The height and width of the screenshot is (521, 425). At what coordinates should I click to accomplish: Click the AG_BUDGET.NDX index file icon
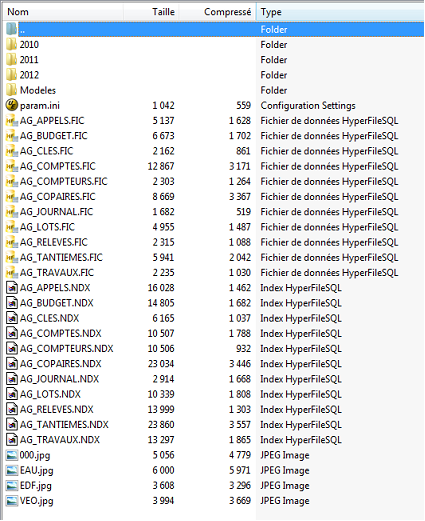point(12,303)
